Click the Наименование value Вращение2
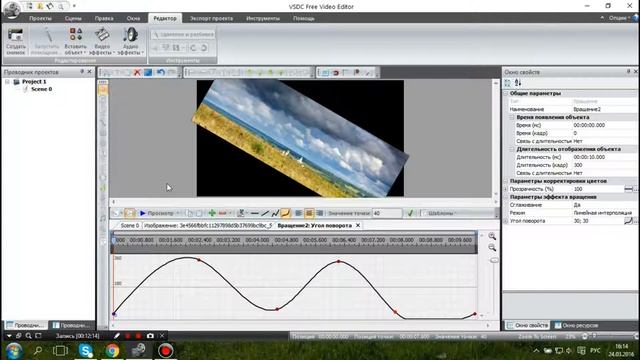The height and width of the screenshot is (360, 640). pos(587,109)
